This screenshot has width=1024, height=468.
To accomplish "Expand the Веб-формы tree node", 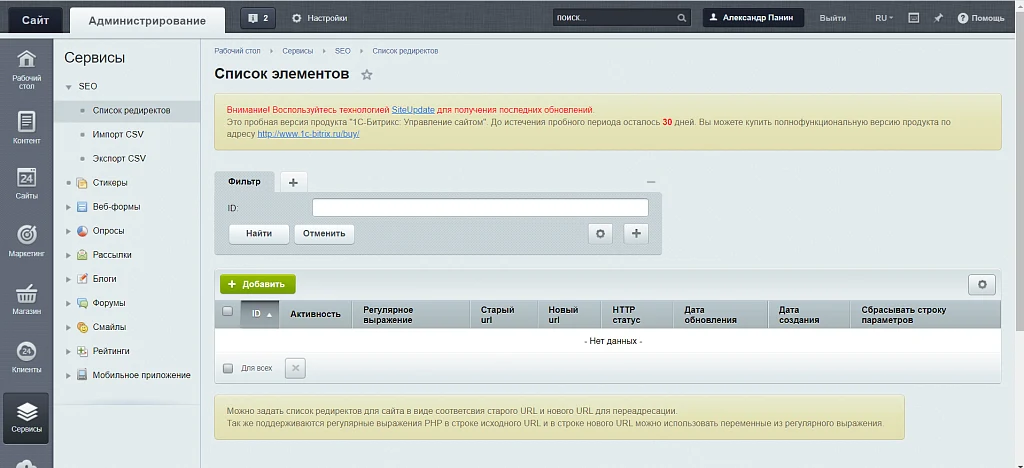I will point(69,208).
